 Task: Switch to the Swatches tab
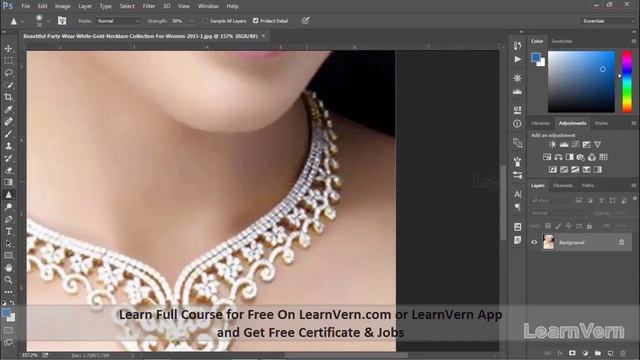(562, 41)
